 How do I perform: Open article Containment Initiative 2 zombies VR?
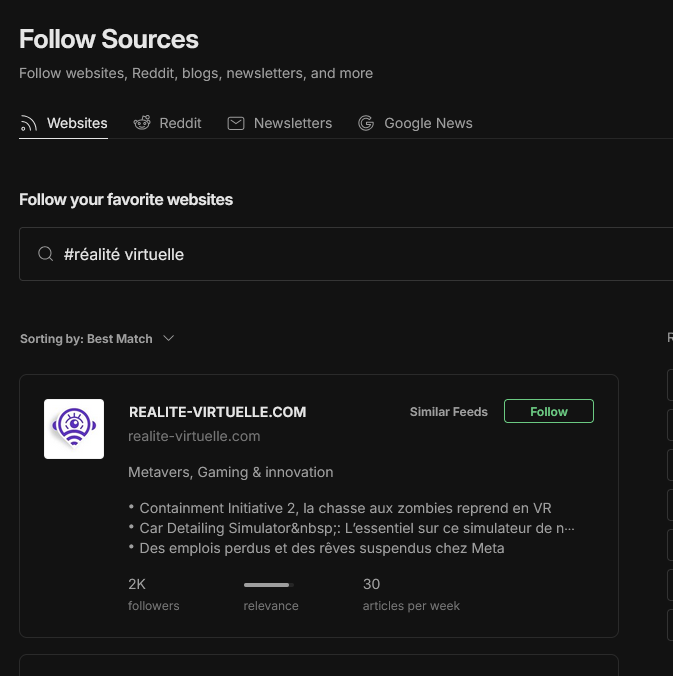coord(345,508)
